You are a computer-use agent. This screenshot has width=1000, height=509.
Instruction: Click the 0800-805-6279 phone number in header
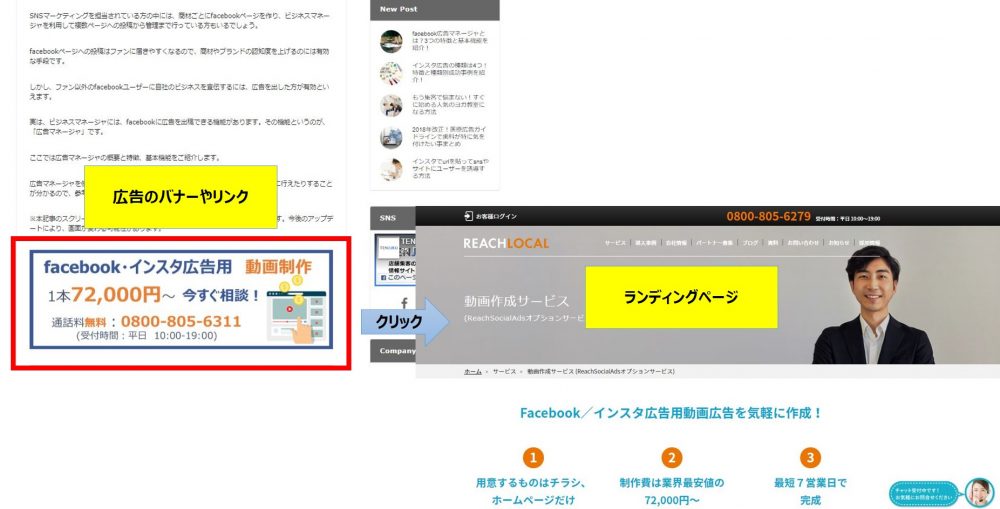[768, 216]
